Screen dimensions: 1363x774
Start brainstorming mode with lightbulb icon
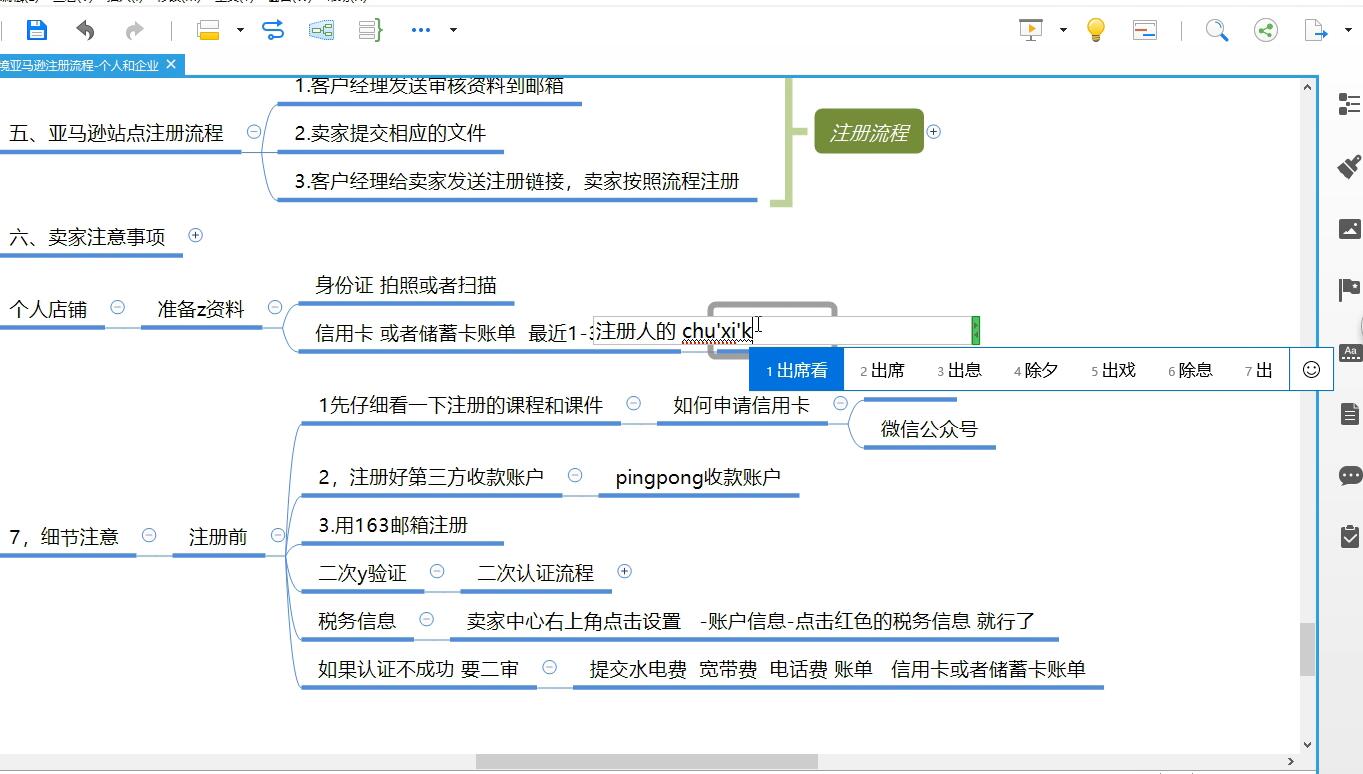point(1096,30)
